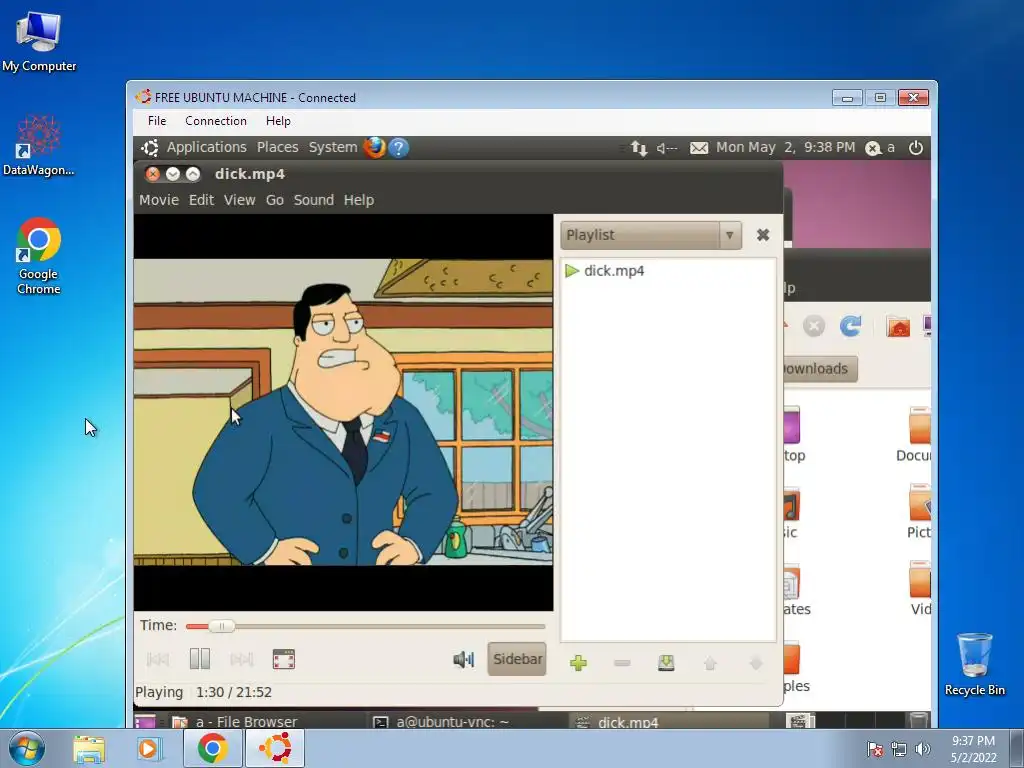Click stop icon in File Browser
1024x768 pixels.
(x=814, y=325)
